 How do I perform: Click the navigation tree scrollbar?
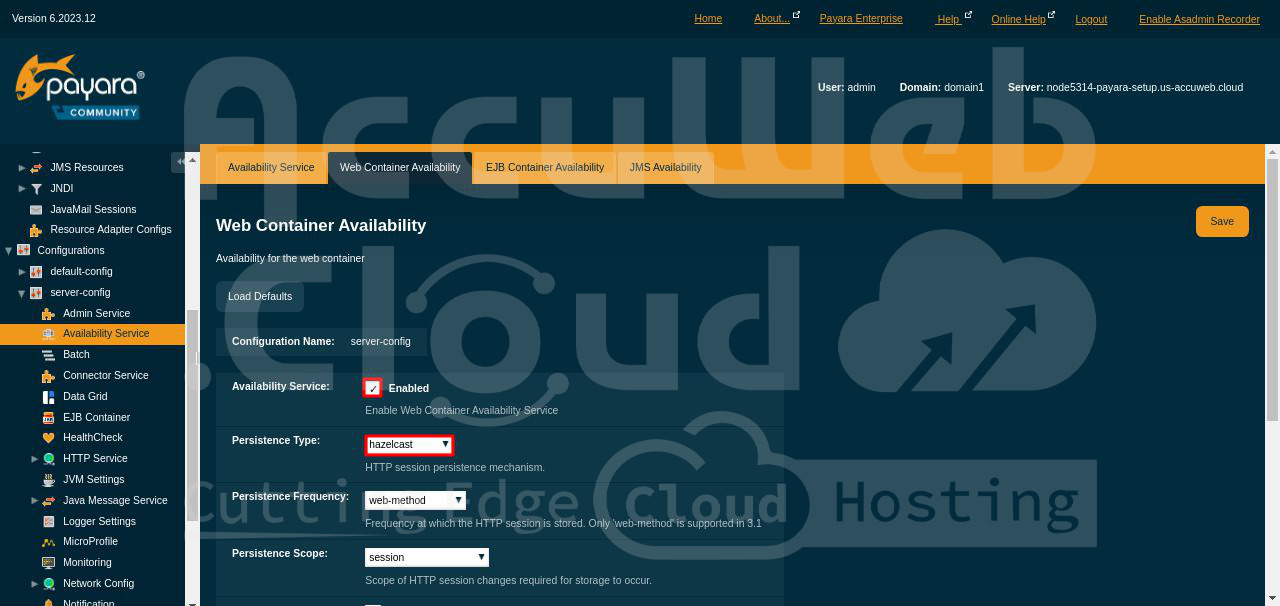pyautogui.click(x=192, y=414)
